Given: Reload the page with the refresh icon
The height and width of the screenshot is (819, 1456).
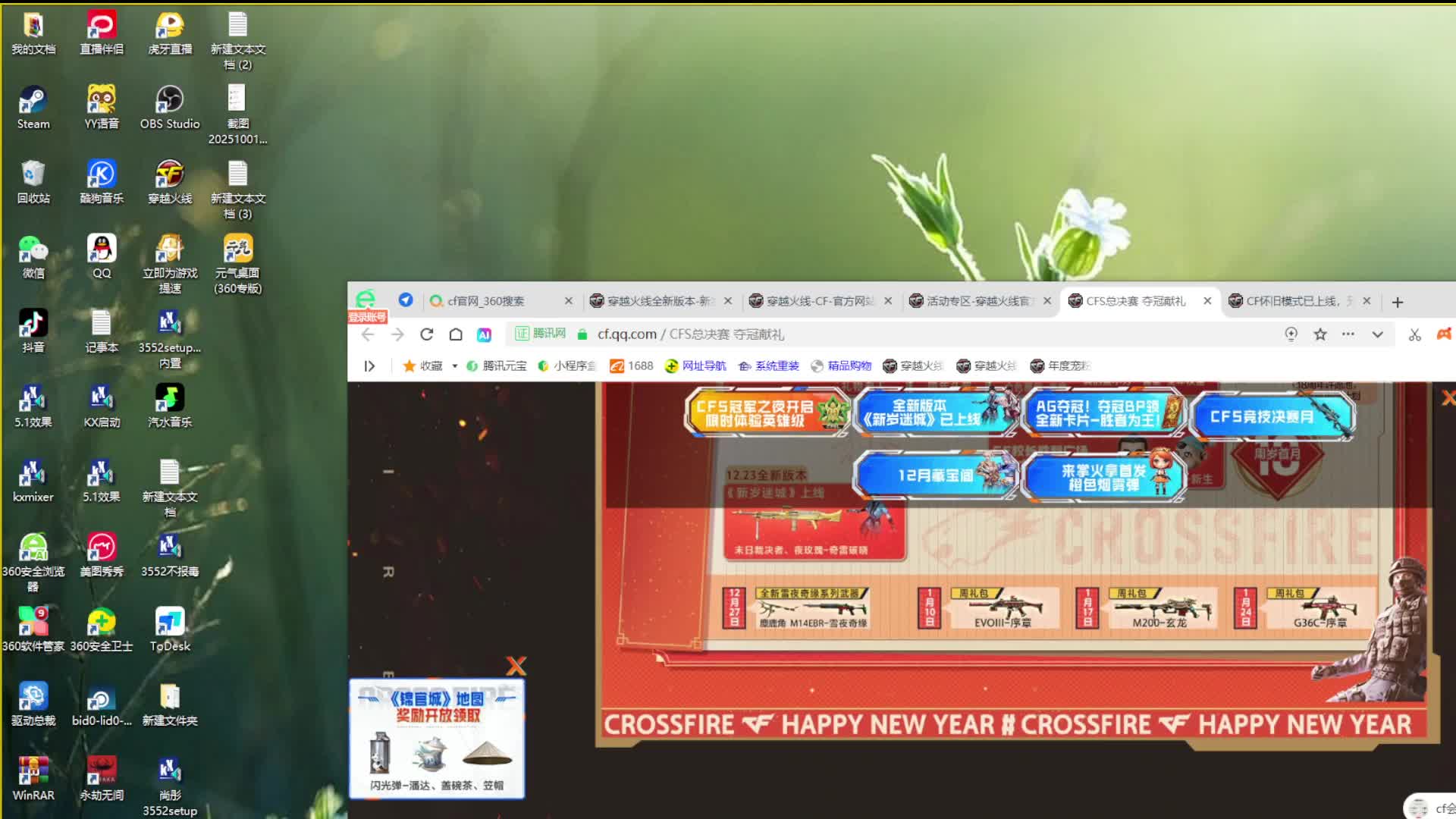Looking at the screenshot, I should point(426,334).
